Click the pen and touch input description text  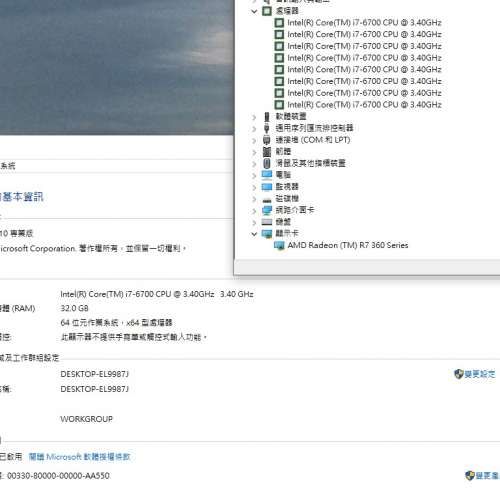coord(133,337)
